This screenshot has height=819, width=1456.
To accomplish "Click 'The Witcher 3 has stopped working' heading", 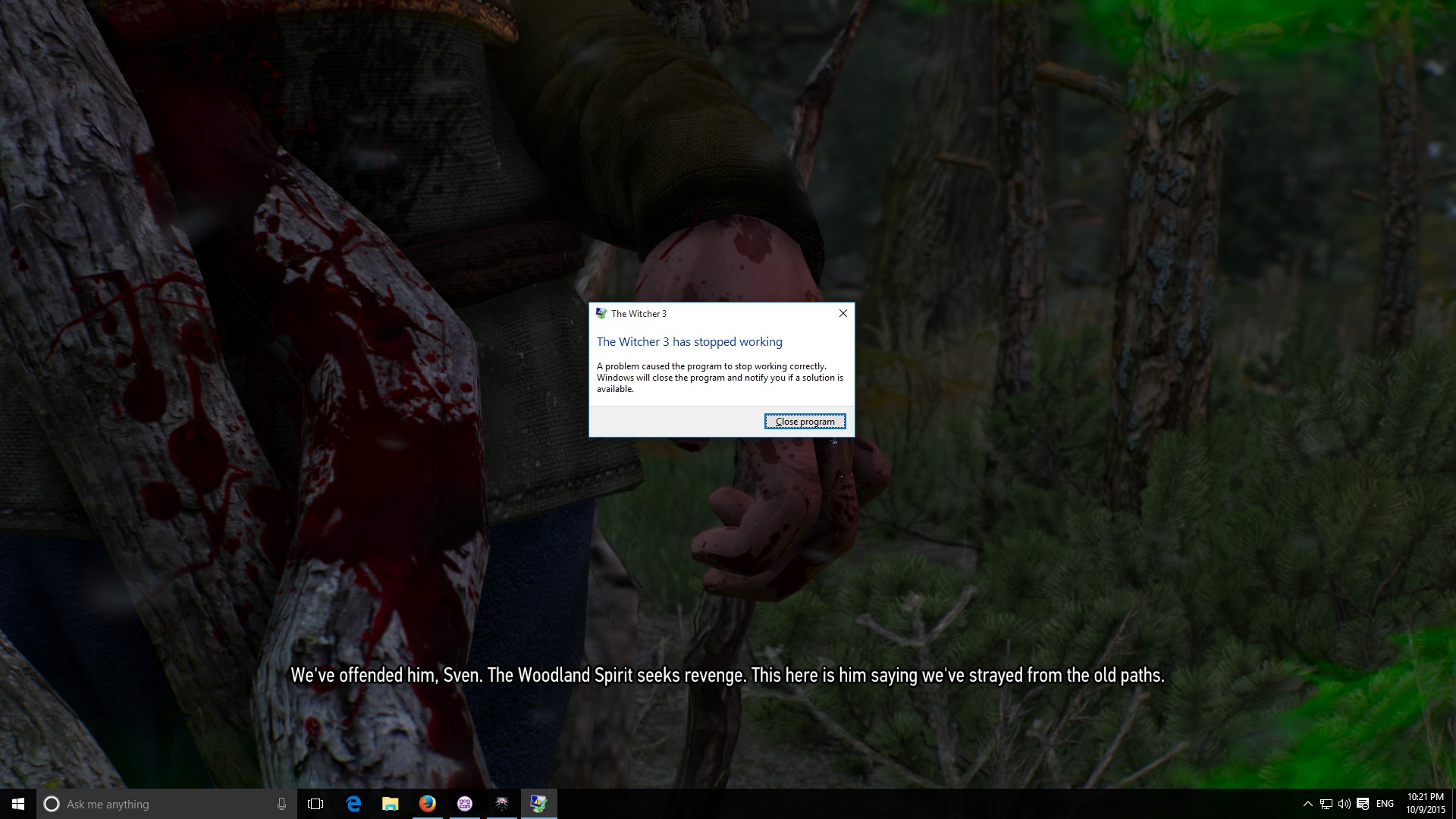I will [689, 342].
